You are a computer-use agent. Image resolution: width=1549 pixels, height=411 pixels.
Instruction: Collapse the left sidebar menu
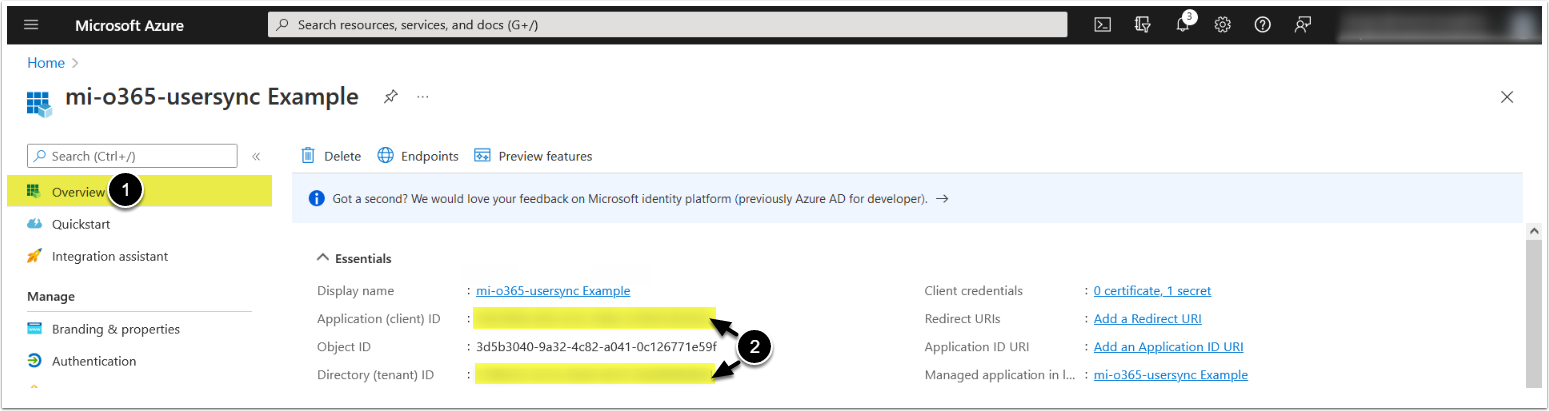pyautogui.click(x=256, y=156)
